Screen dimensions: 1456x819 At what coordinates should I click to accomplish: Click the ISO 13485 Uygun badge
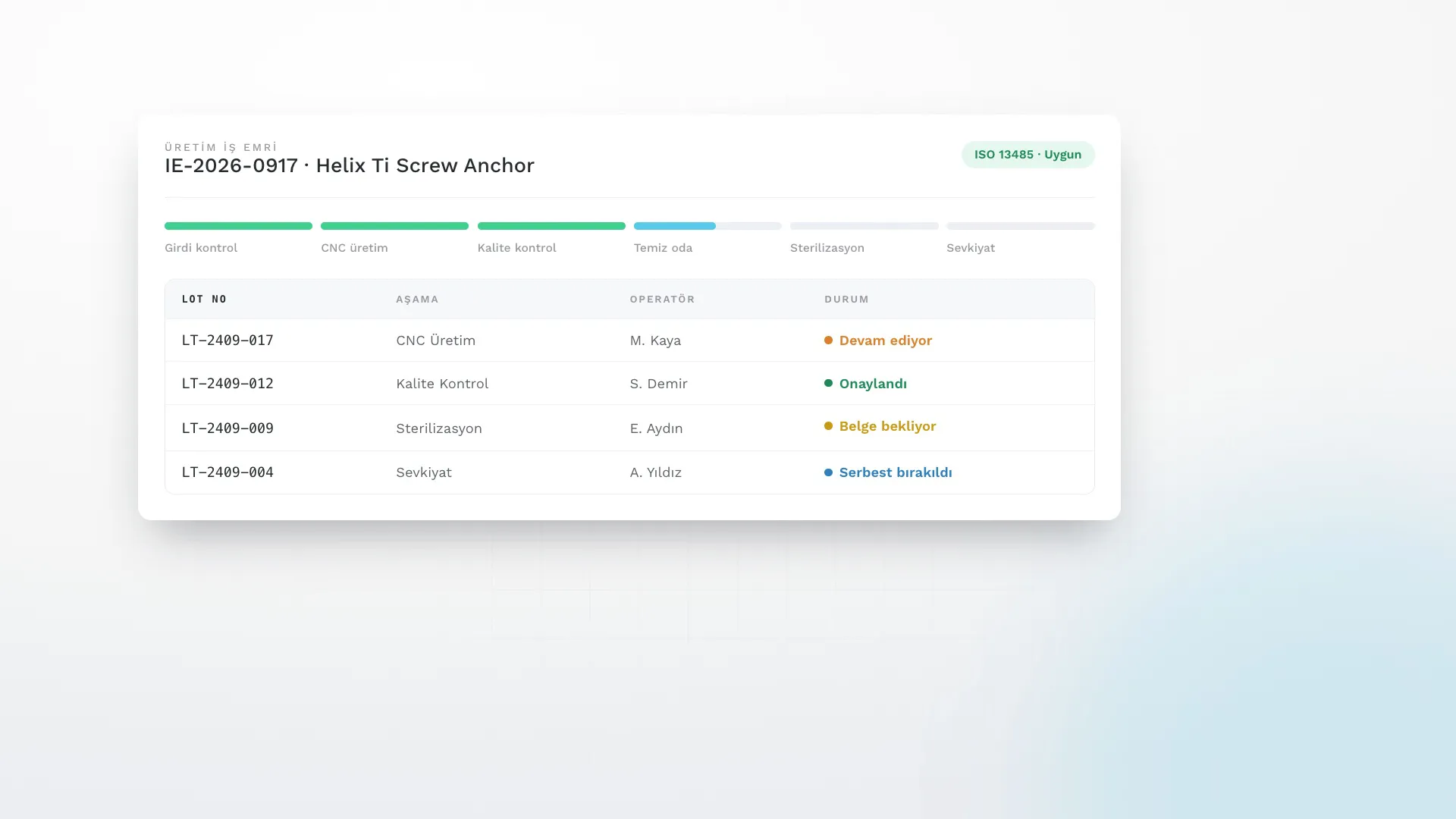[x=1028, y=155]
